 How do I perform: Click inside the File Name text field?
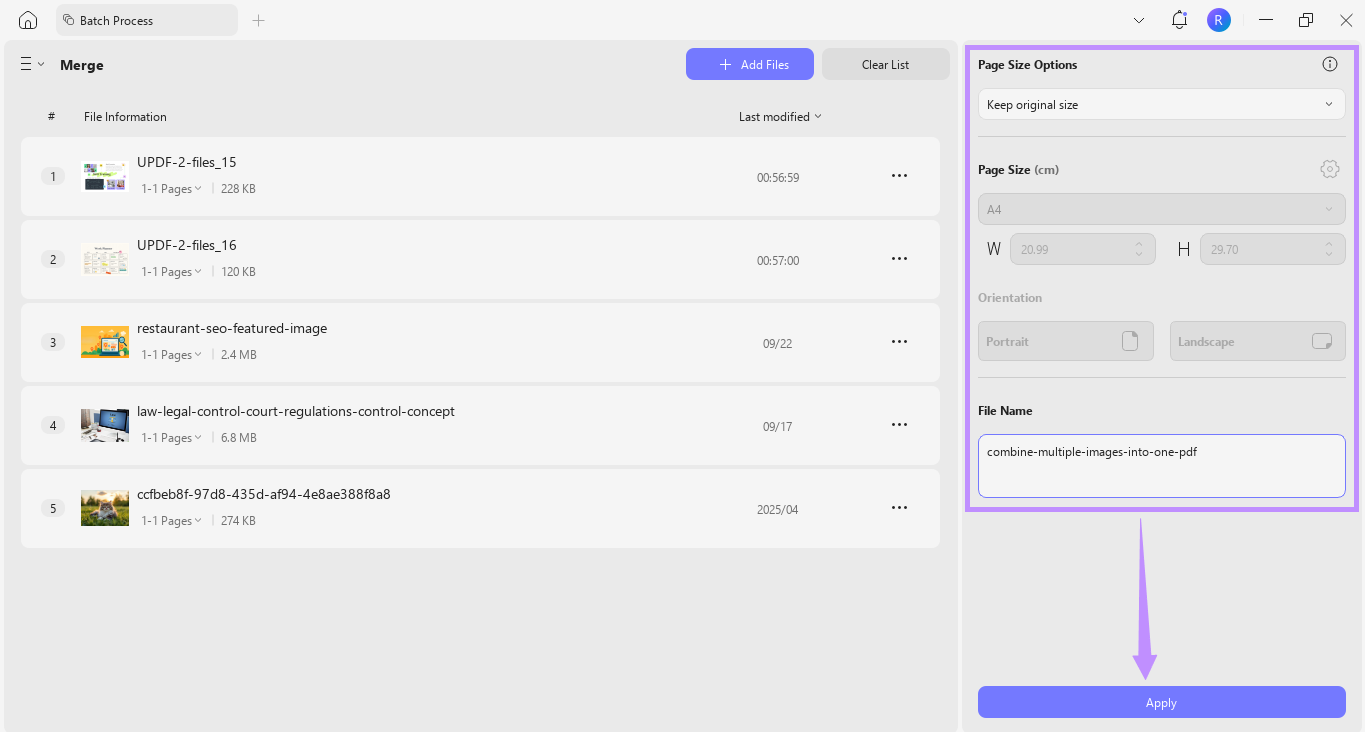(1160, 465)
